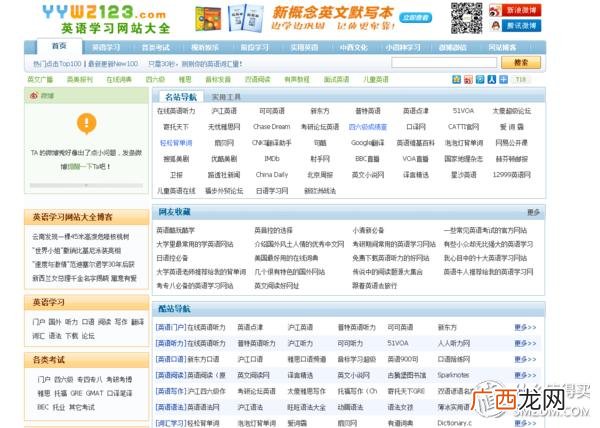
Task: Open the 新浪微博 red button
Action: [515, 10]
